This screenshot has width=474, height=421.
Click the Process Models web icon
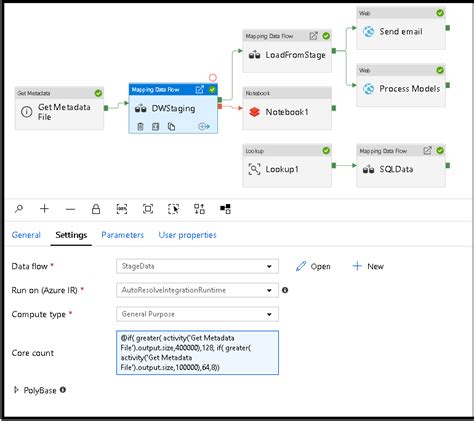[368, 89]
